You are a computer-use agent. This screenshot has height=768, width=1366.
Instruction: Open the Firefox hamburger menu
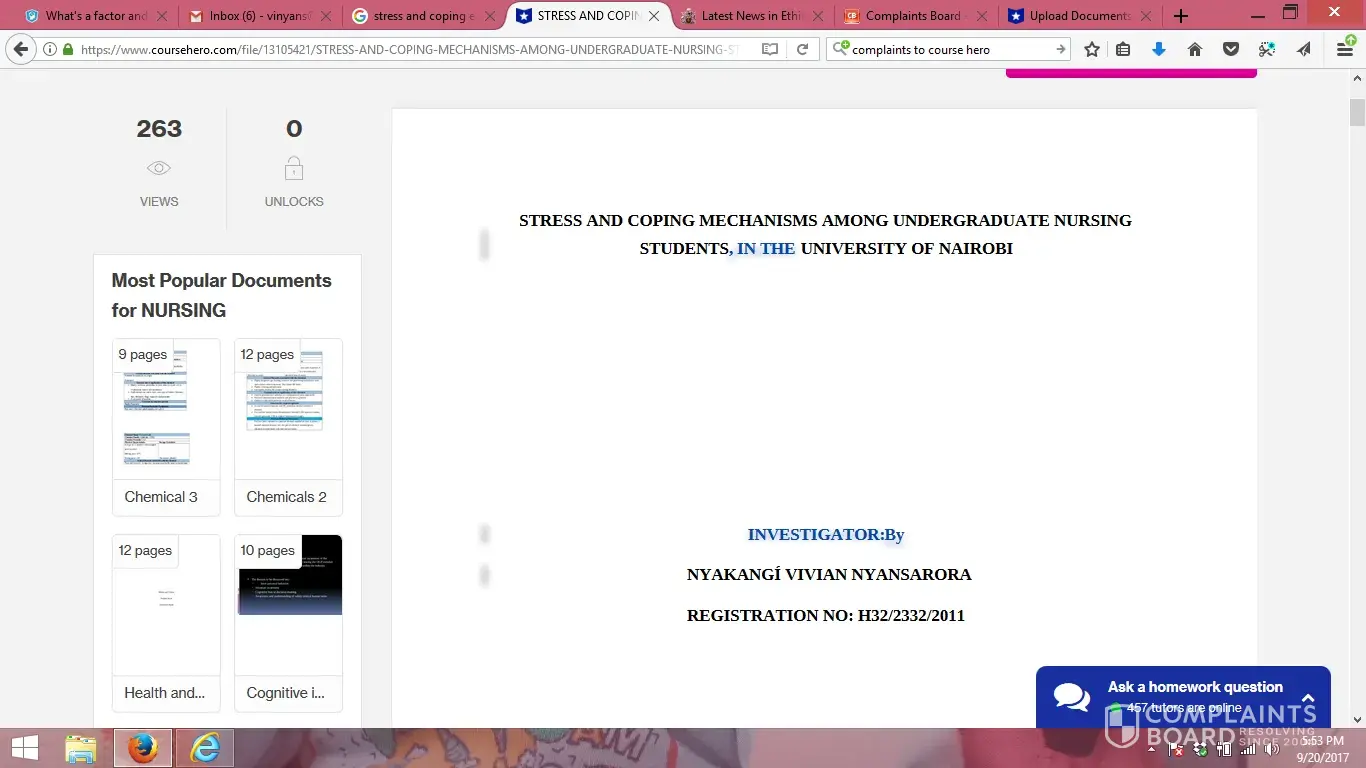(x=1345, y=50)
